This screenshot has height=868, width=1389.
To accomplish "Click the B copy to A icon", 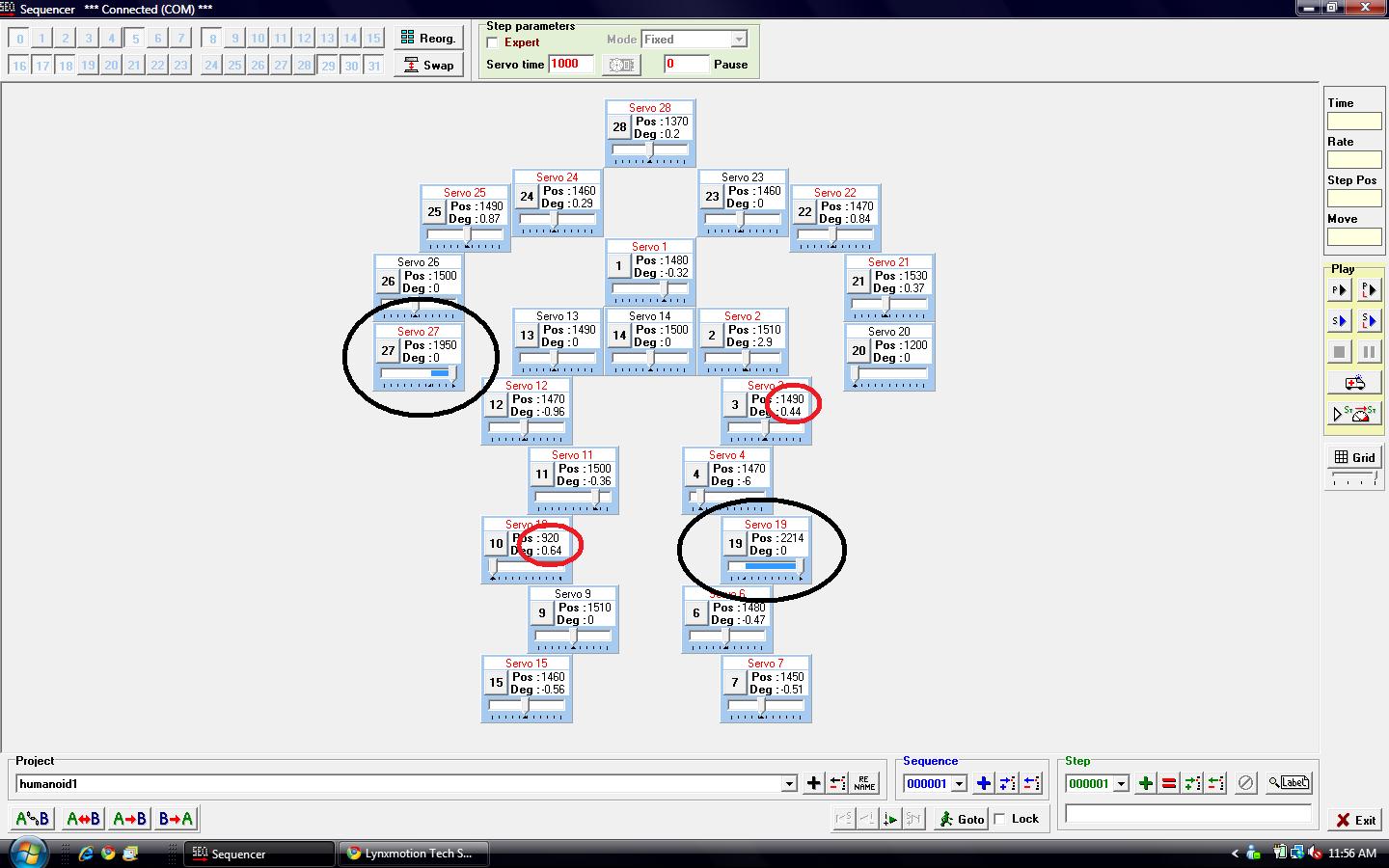I will [176, 819].
